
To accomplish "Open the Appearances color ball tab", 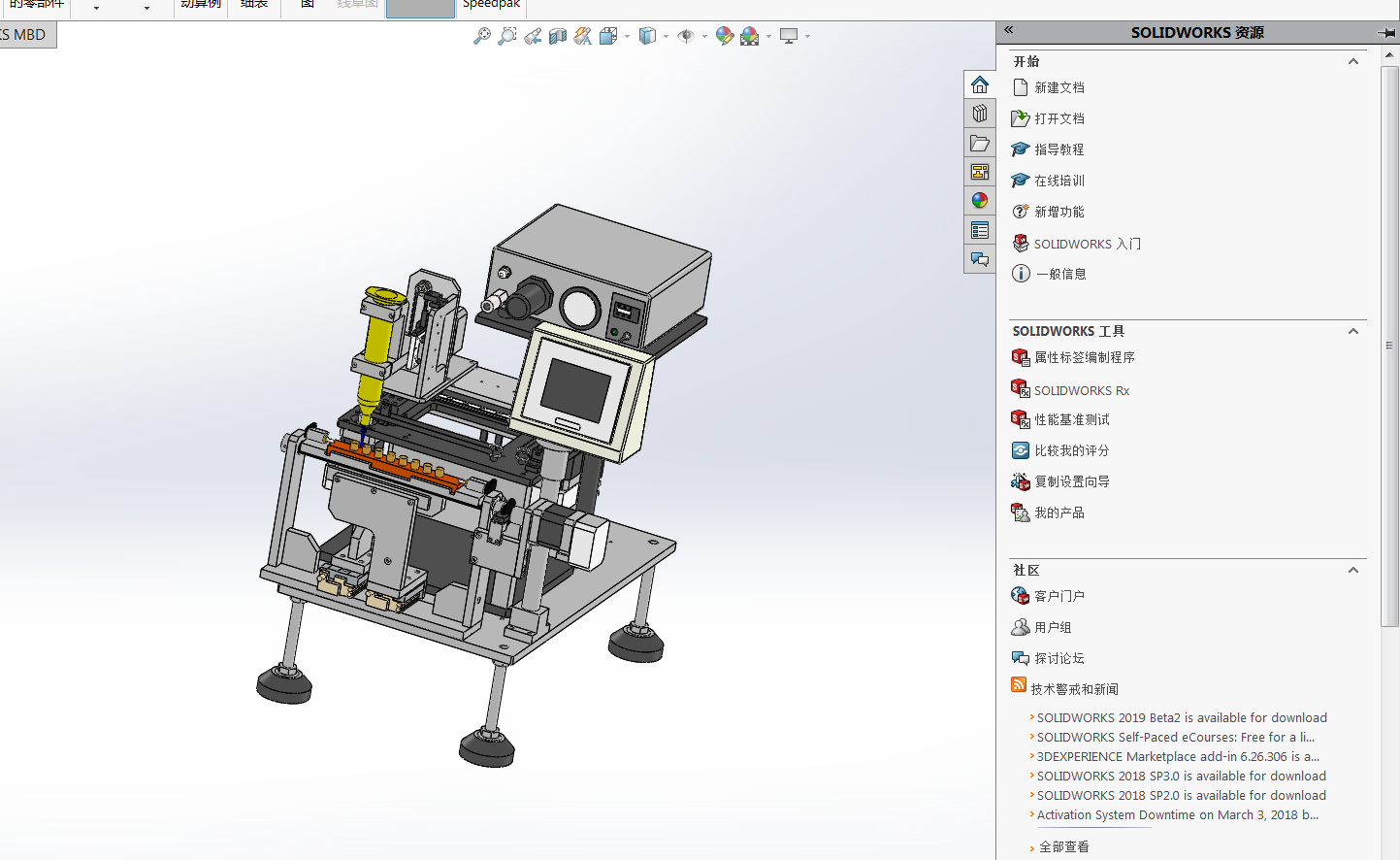I will tap(980, 201).
